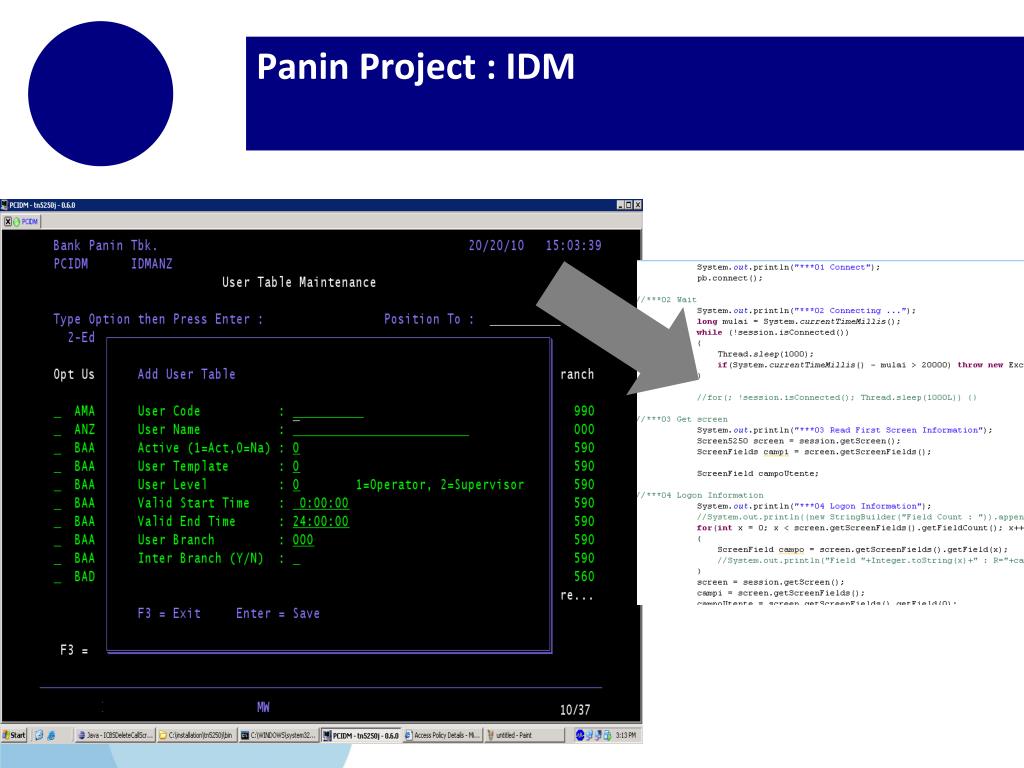Viewport: 1024px width, 768px height.
Task: Close the PCIDM session tab with its X icon
Action: [x=8, y=222]
